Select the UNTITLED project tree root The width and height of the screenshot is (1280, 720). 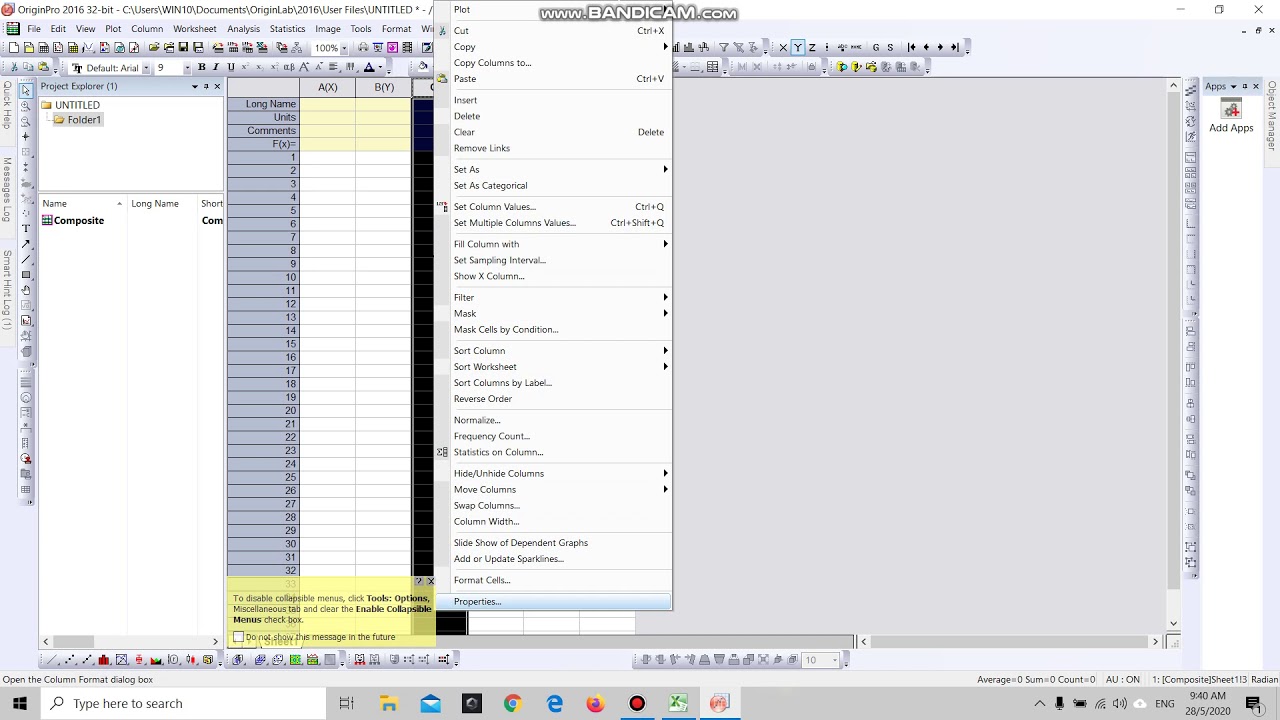(x=77, y=105)
